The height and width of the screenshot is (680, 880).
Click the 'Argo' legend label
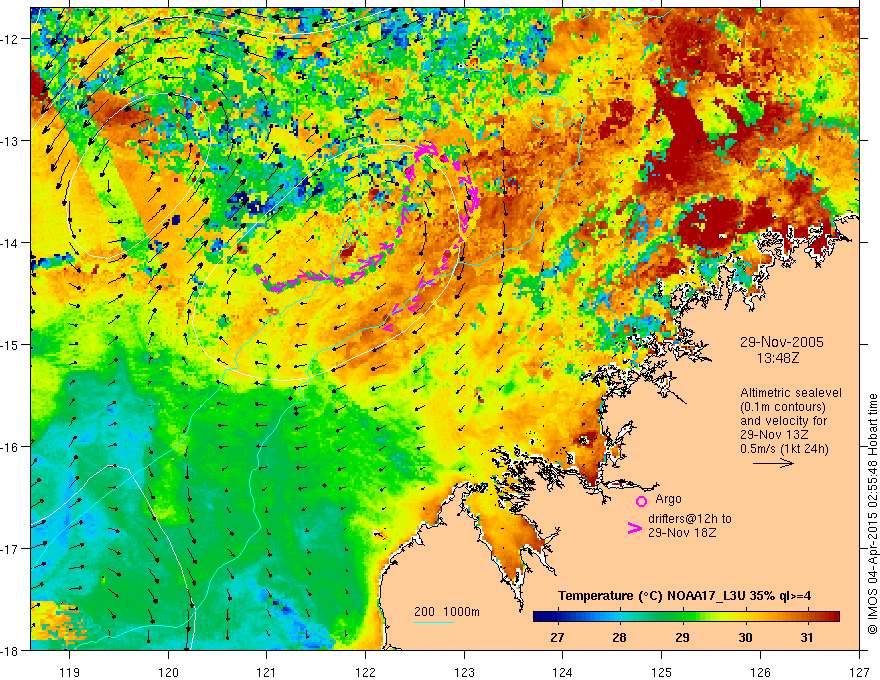[x=668, y=499]
